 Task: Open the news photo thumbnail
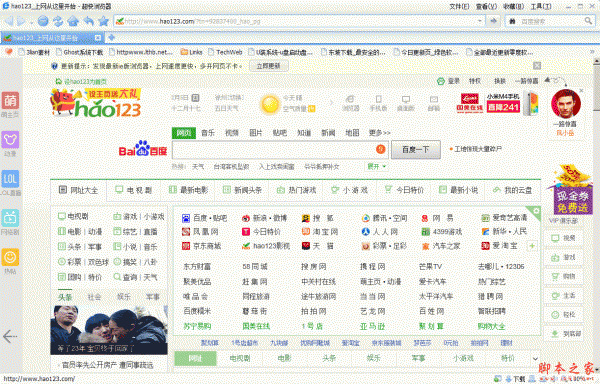[x=109, y=330]
